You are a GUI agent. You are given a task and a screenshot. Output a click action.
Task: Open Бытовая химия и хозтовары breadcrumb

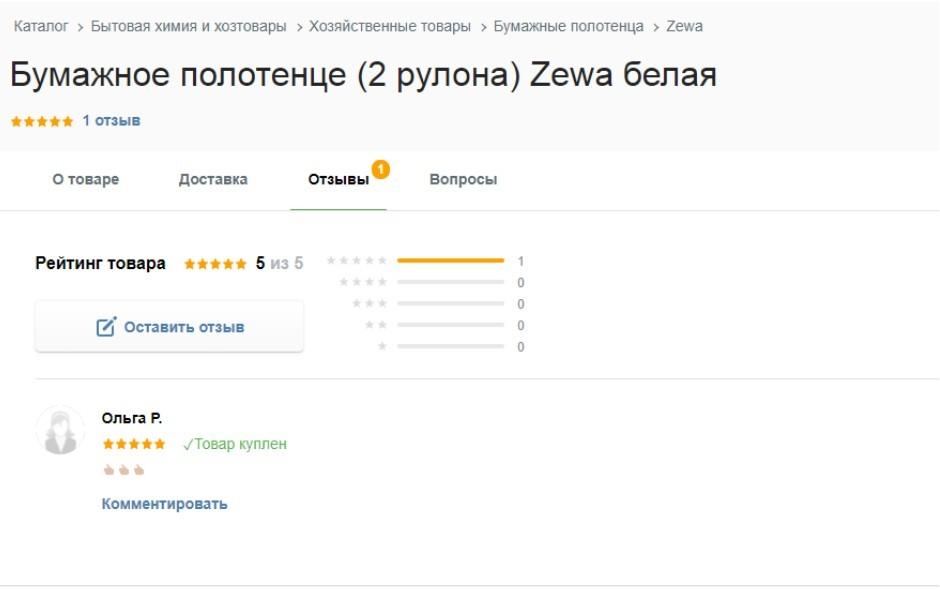(188, 26)
